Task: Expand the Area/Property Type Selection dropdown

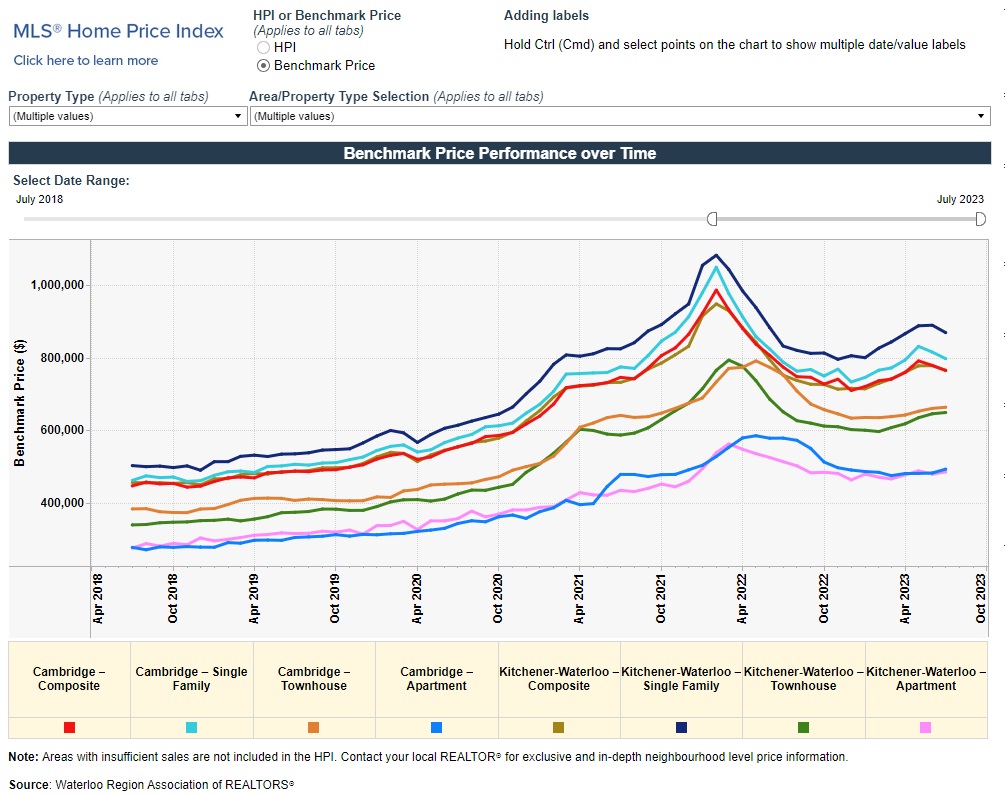Action: coord(619,116)
